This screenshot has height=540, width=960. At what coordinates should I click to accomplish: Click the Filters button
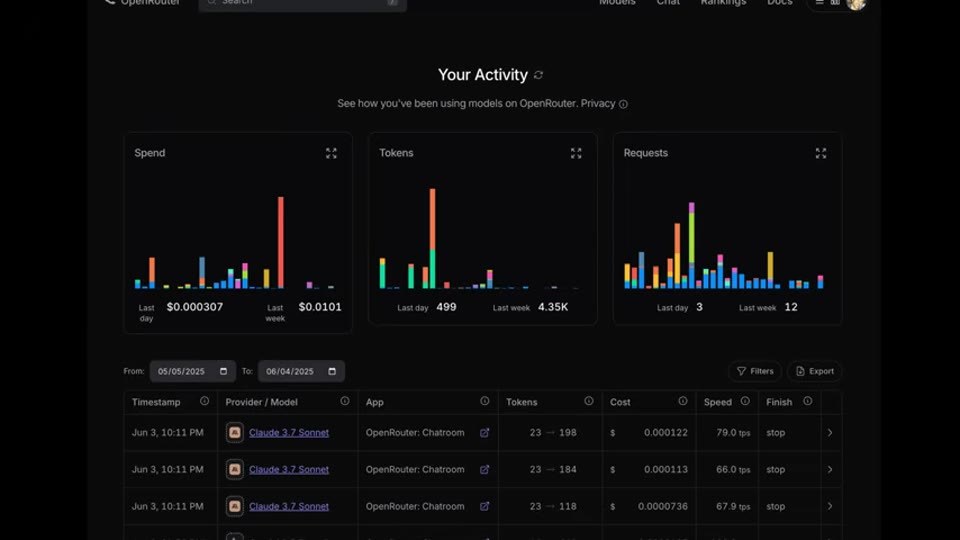[x=755, y=371]
